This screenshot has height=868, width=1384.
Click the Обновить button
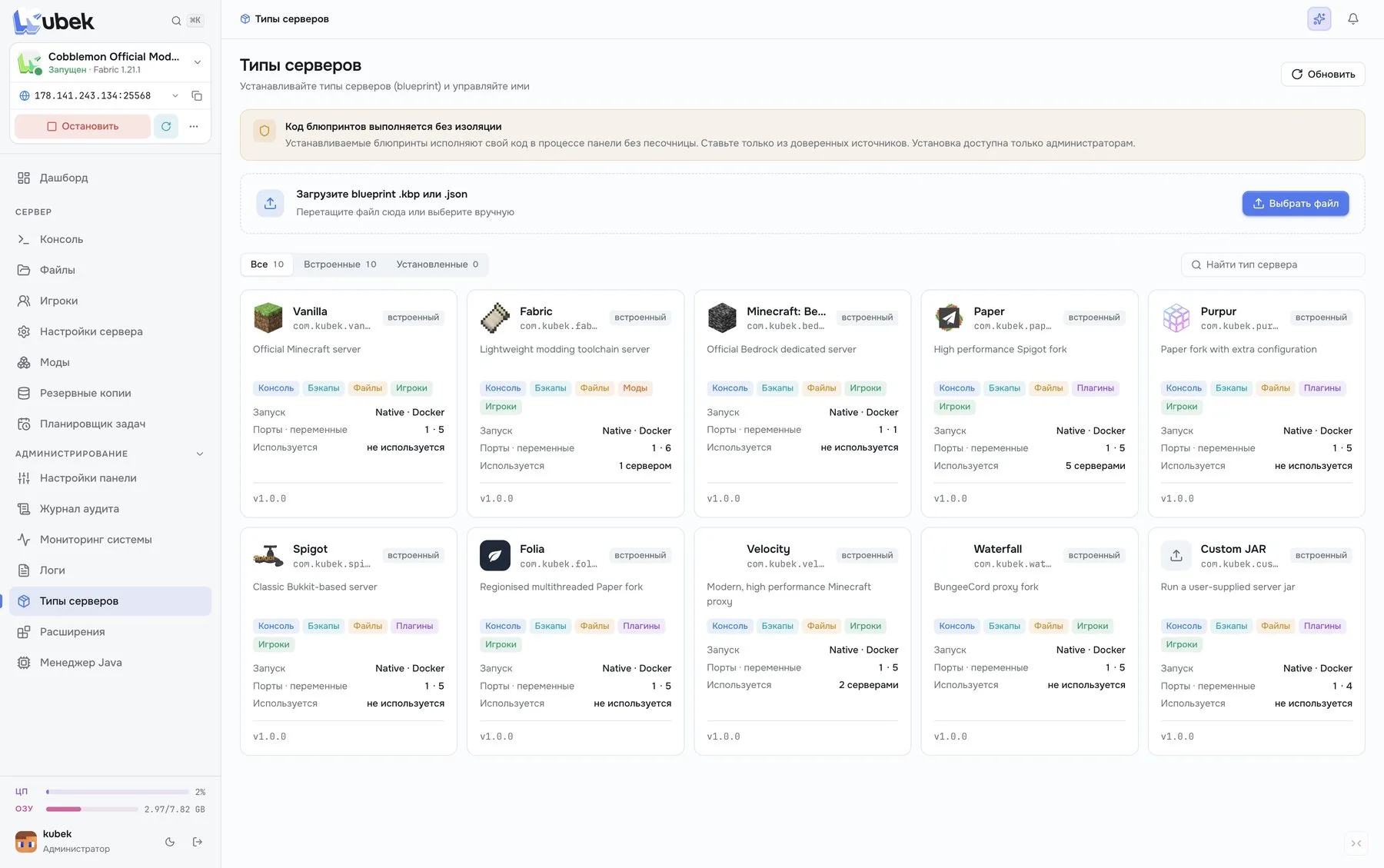1322,75
